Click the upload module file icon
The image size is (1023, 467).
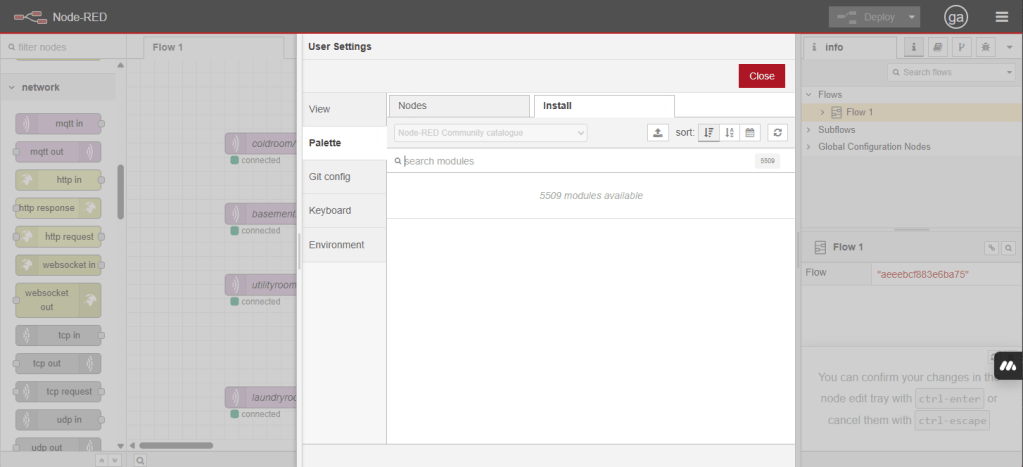coord(658,132)
